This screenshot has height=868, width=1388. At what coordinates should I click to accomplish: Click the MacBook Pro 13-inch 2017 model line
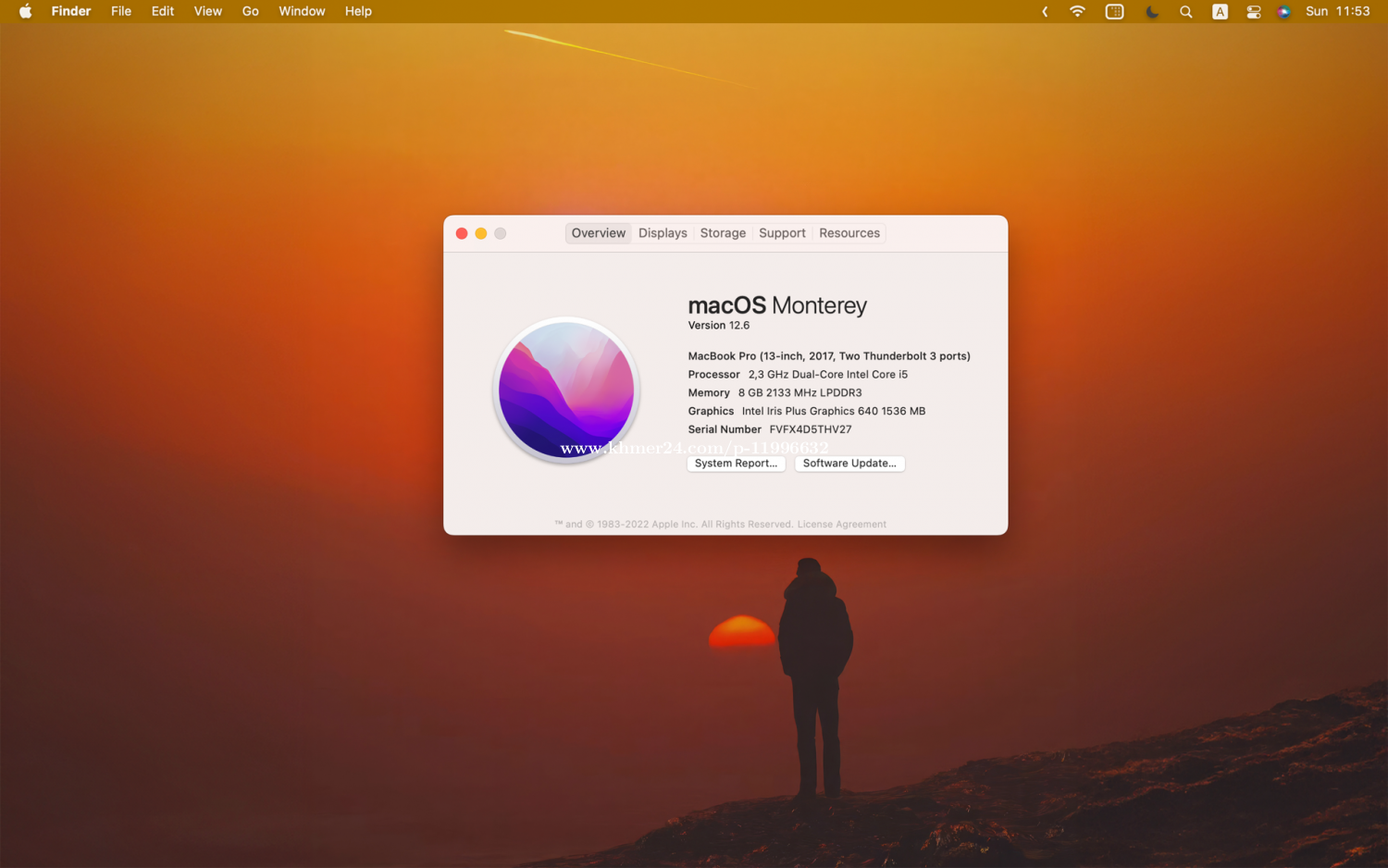[829, 356]
